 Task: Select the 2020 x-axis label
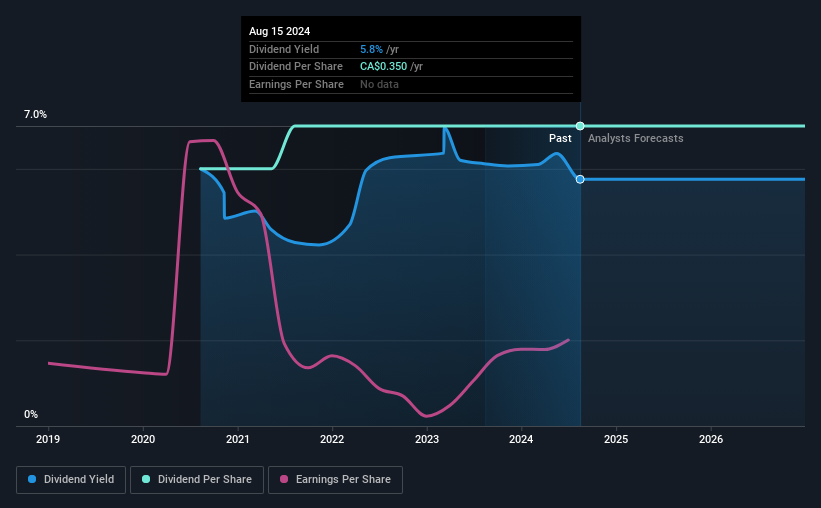143,439
